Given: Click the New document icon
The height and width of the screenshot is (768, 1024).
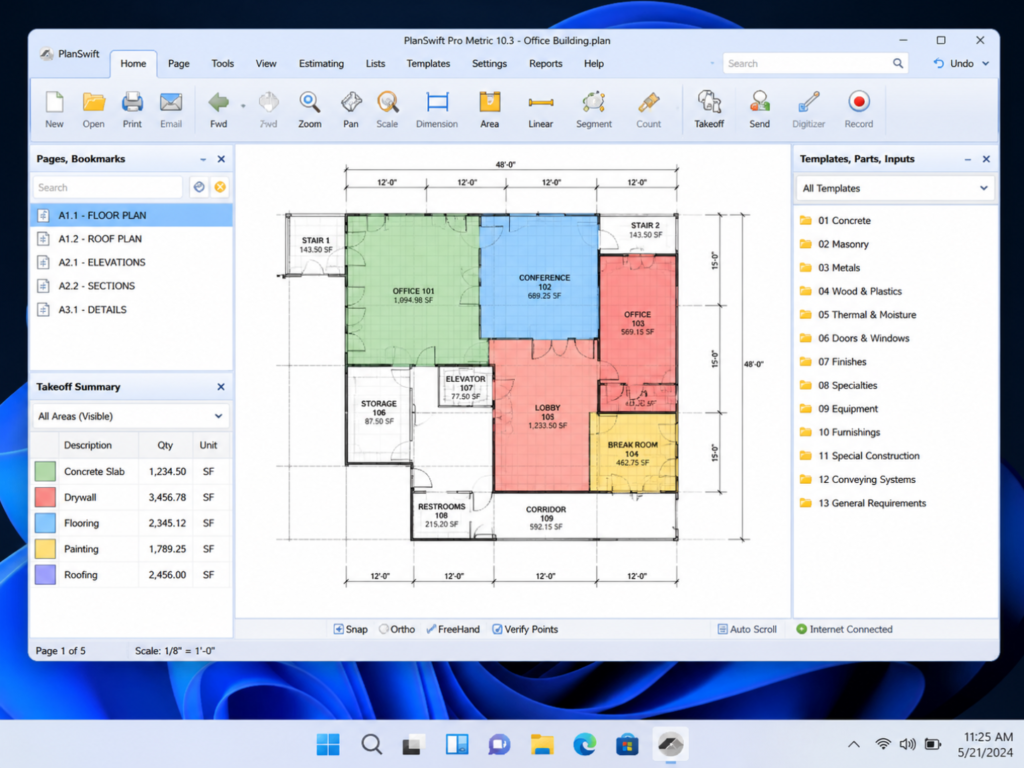Looking at the screenshot, I should click(54, 103).
